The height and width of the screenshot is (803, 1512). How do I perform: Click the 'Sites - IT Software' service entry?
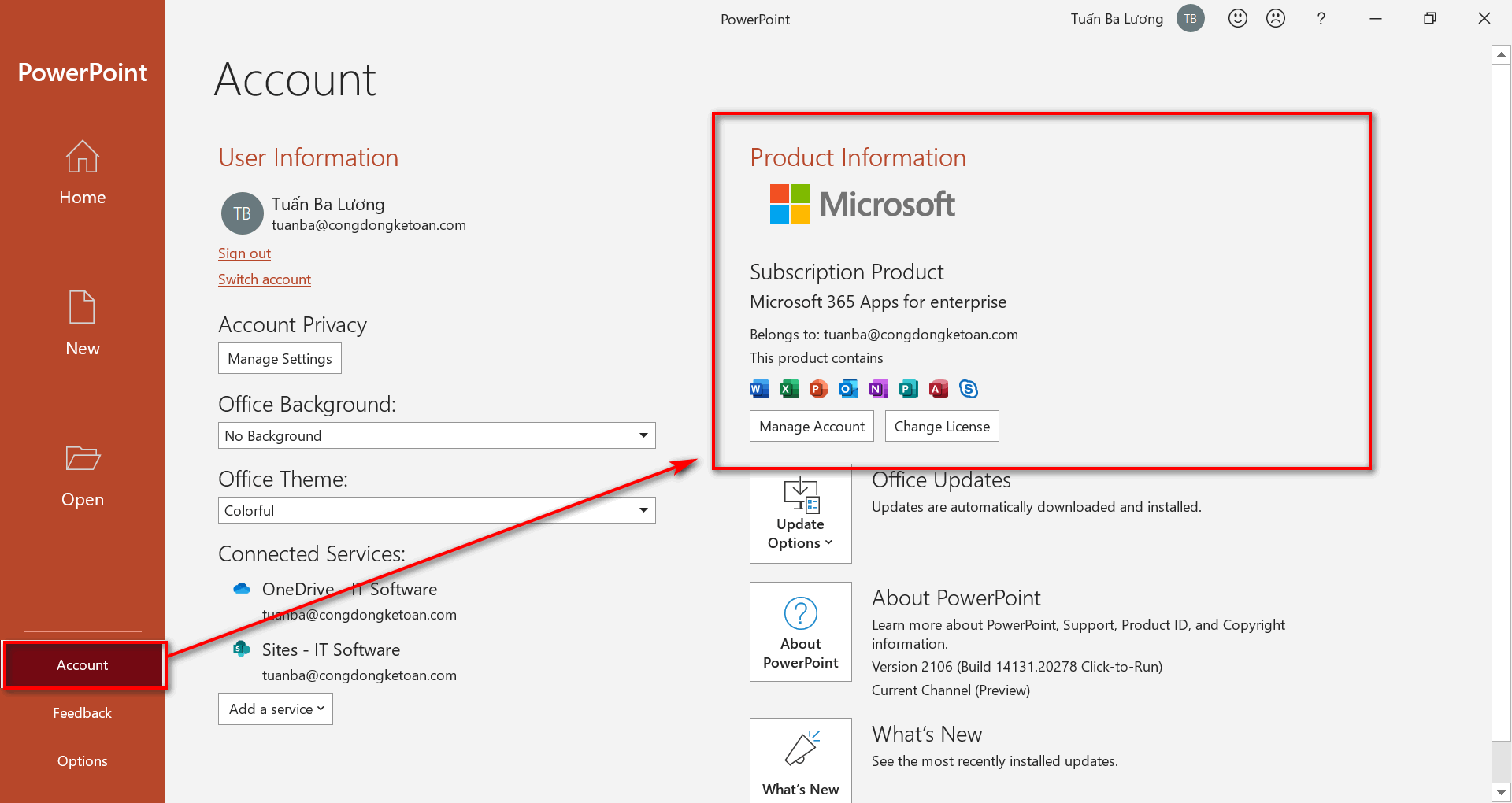(331, 649)
